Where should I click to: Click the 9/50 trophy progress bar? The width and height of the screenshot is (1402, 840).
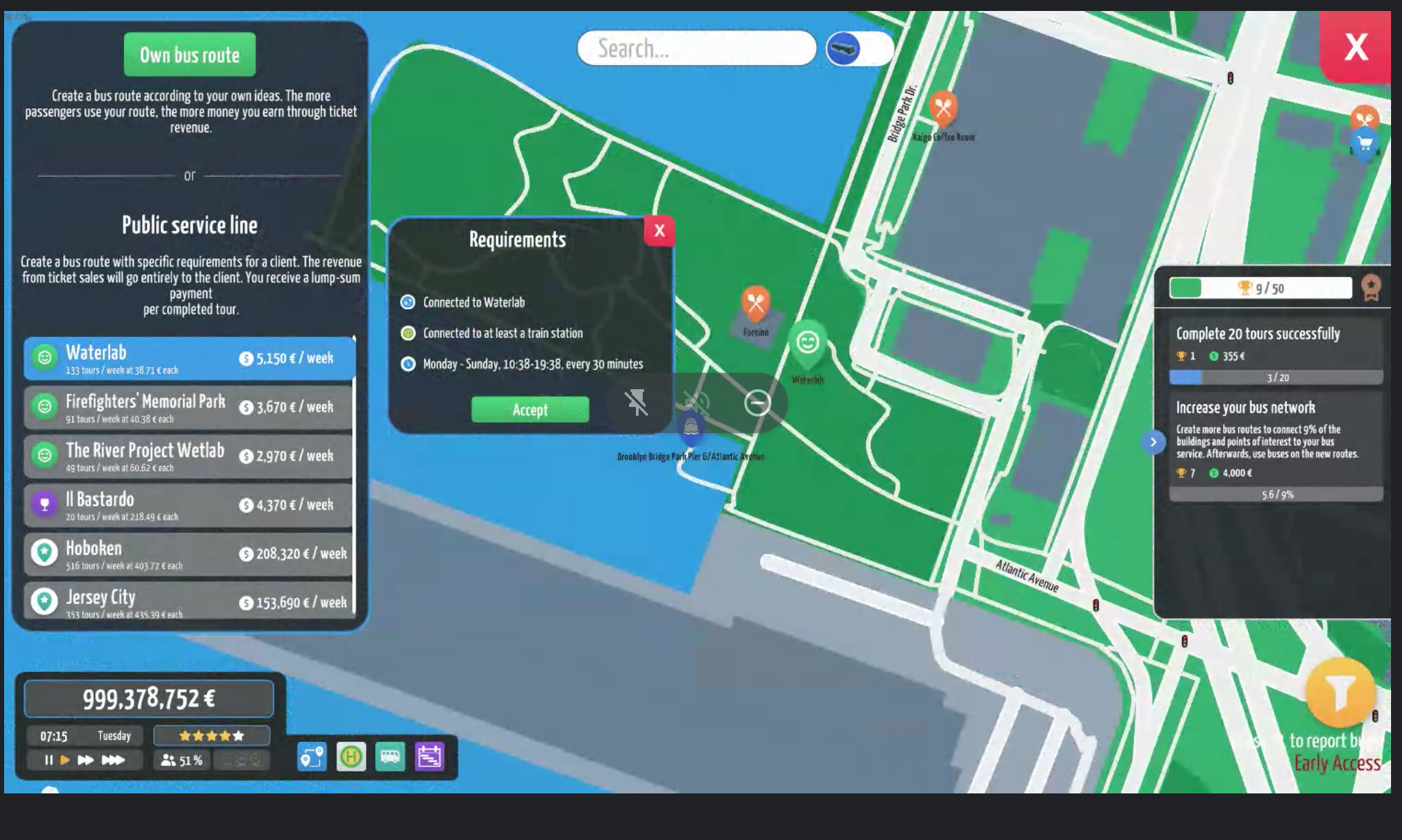pyautogui.click(x=1260, y=288)
